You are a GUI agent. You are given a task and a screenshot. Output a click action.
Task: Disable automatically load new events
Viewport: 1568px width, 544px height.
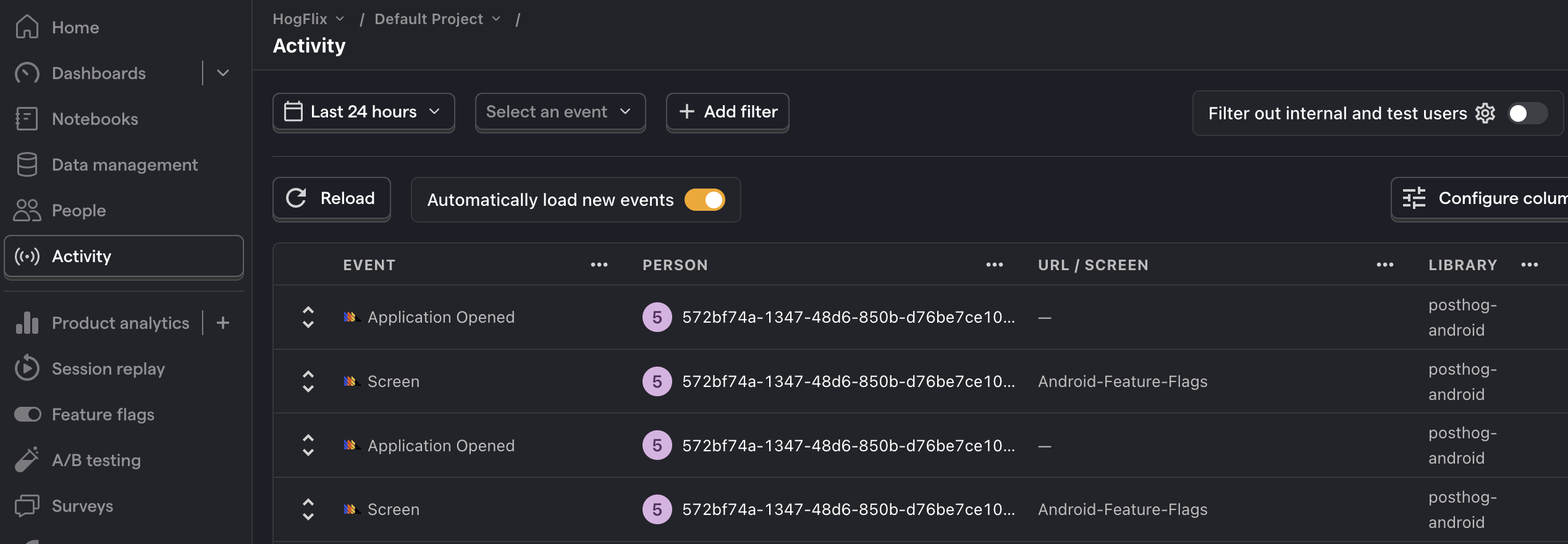(x=705, y=200)
